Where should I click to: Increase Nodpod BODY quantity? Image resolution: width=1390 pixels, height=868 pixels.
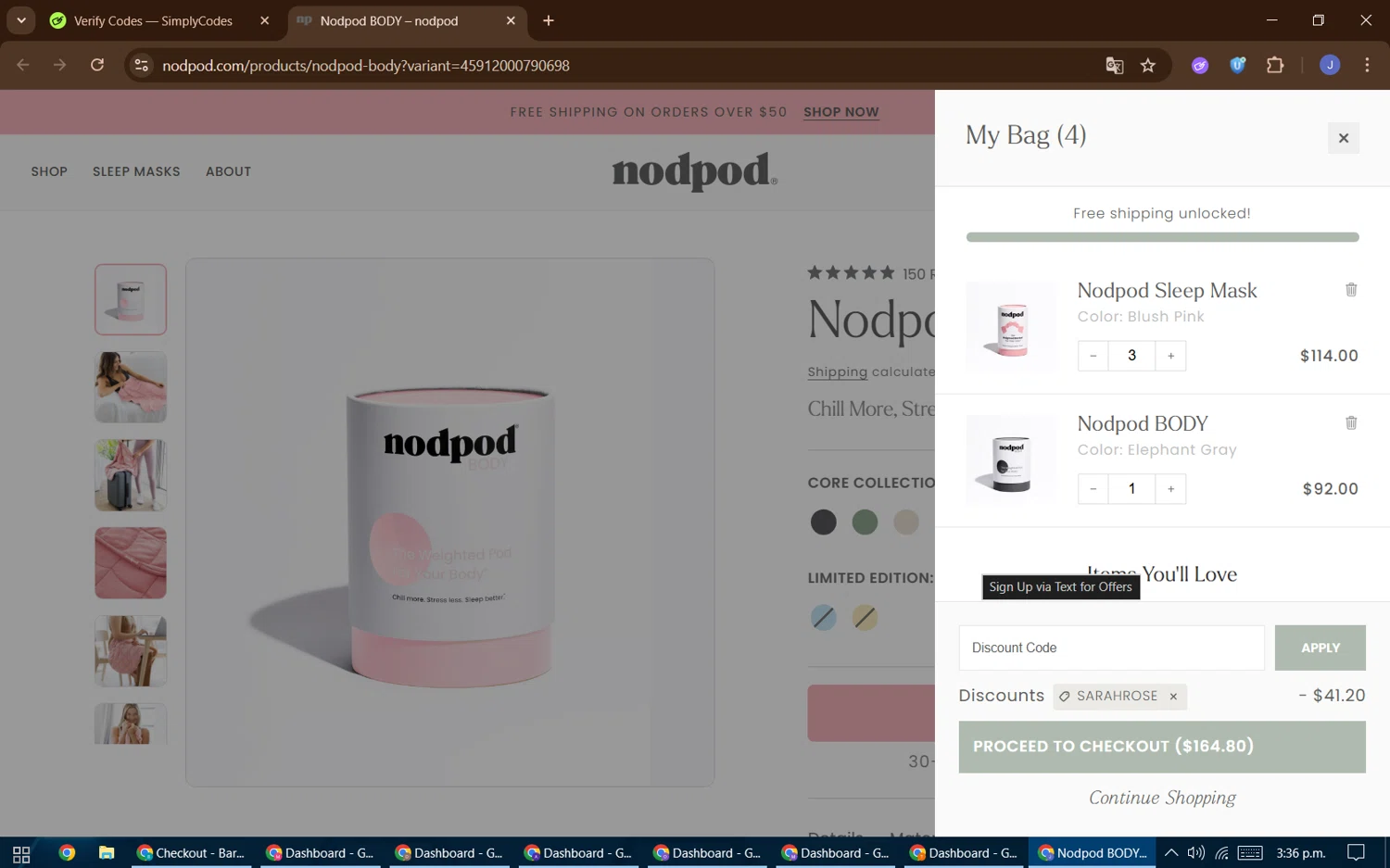[1170, 489]
